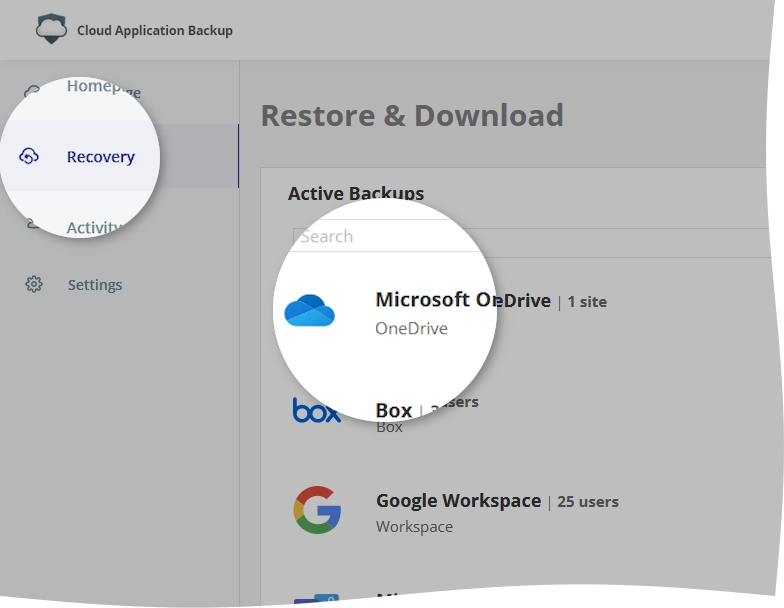Image resolution: width=784 pixels, height=608 pixels.
Task: Open the Box backup entry
Action: [394, 410]
